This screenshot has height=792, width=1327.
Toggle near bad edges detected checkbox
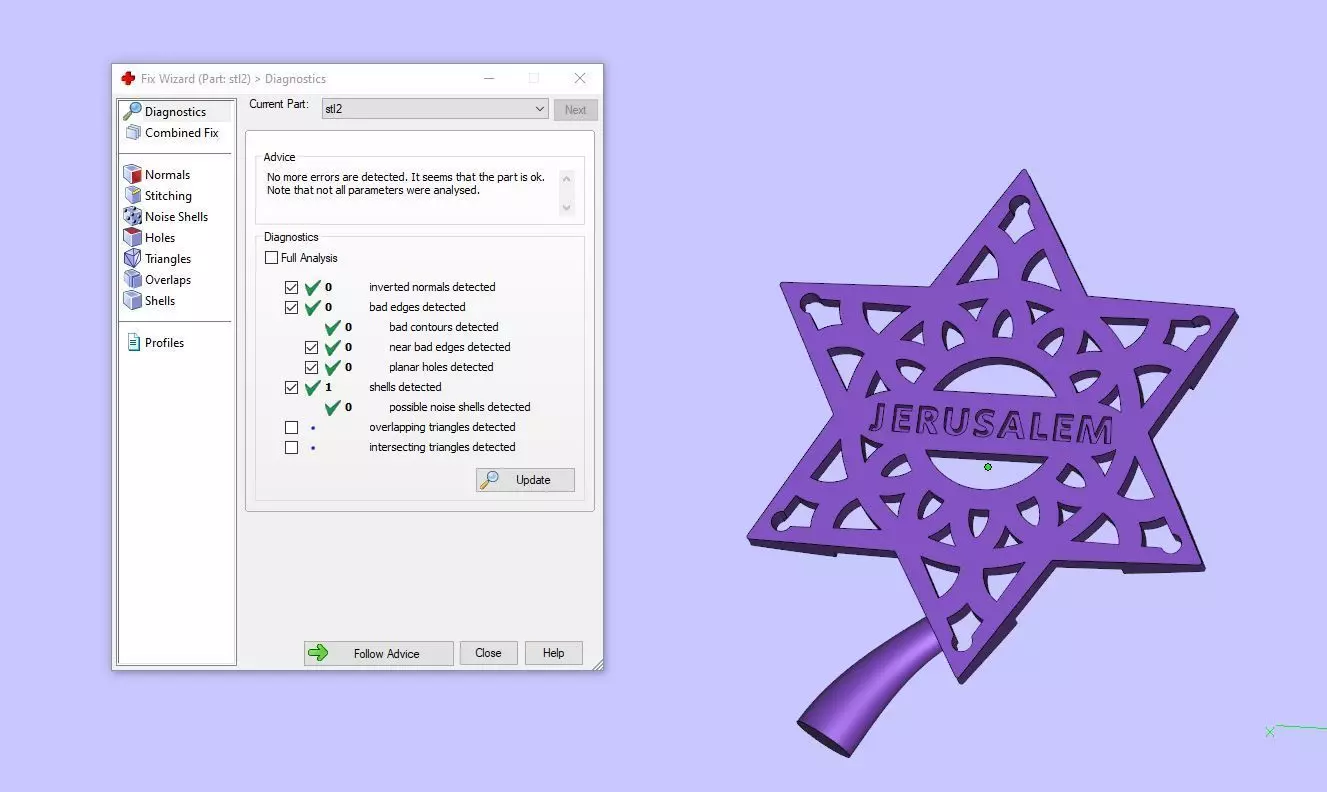pos(311,347)
